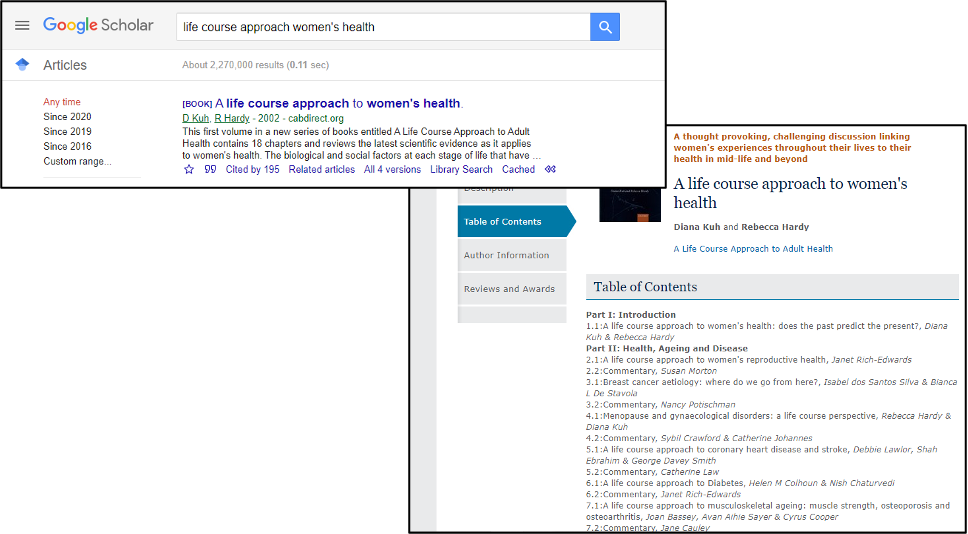Click the 5.1 coronary heart disease and stroke entry

point(762,455)
